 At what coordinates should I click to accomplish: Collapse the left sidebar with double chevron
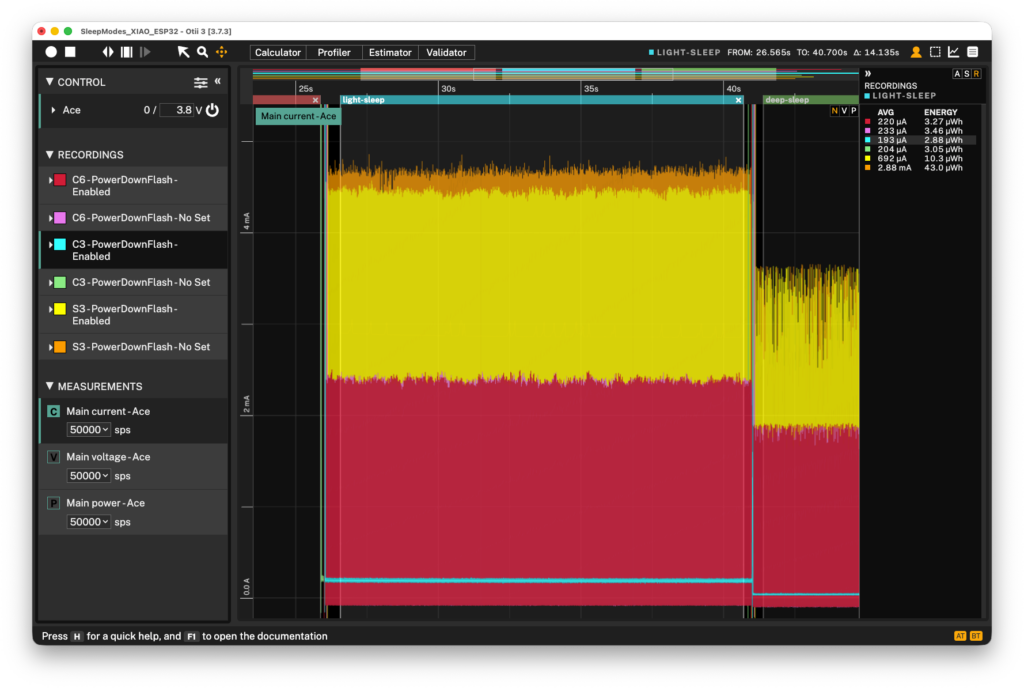click(217, 81)
